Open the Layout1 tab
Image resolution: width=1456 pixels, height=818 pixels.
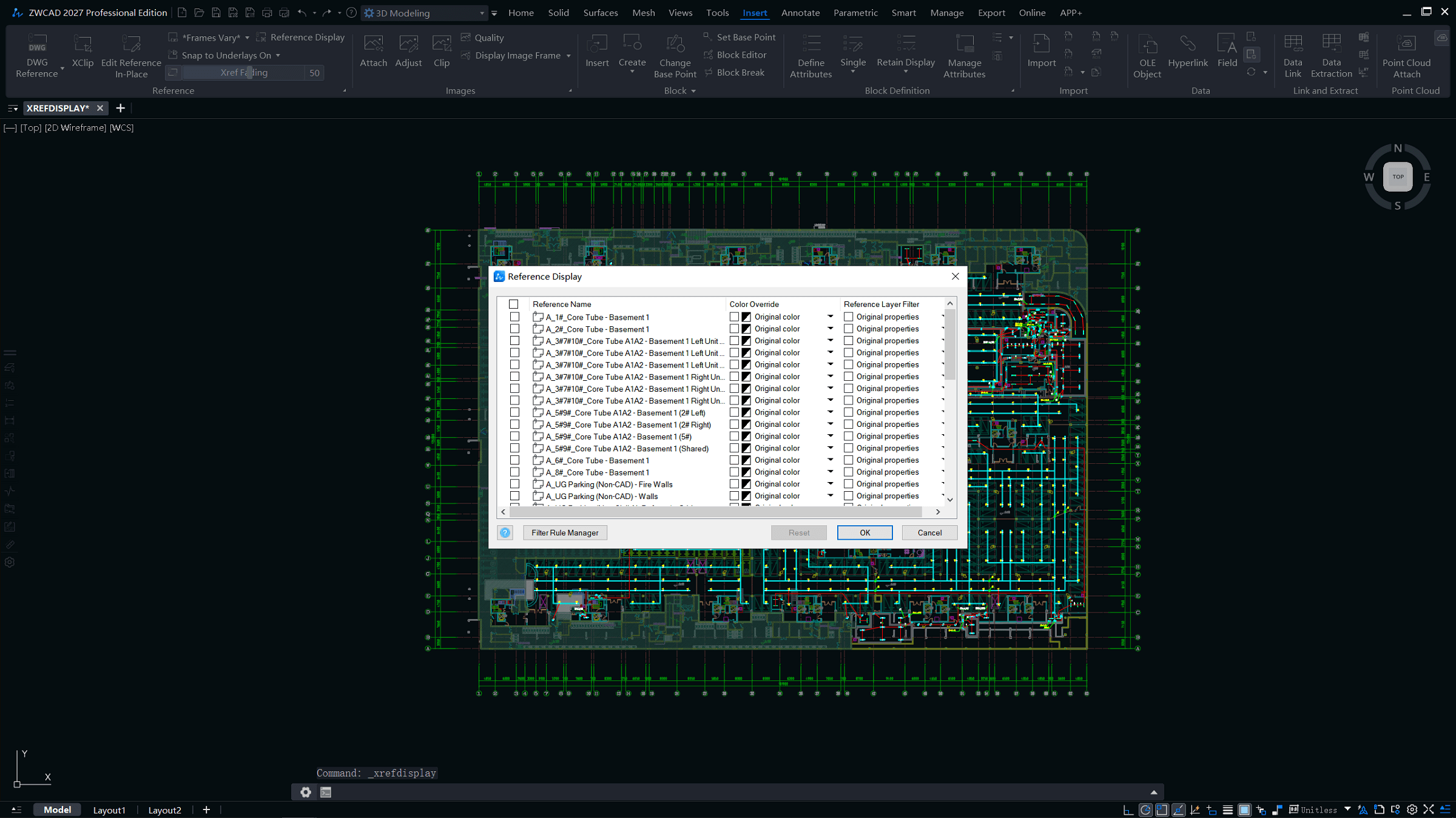tap(109, 810)
